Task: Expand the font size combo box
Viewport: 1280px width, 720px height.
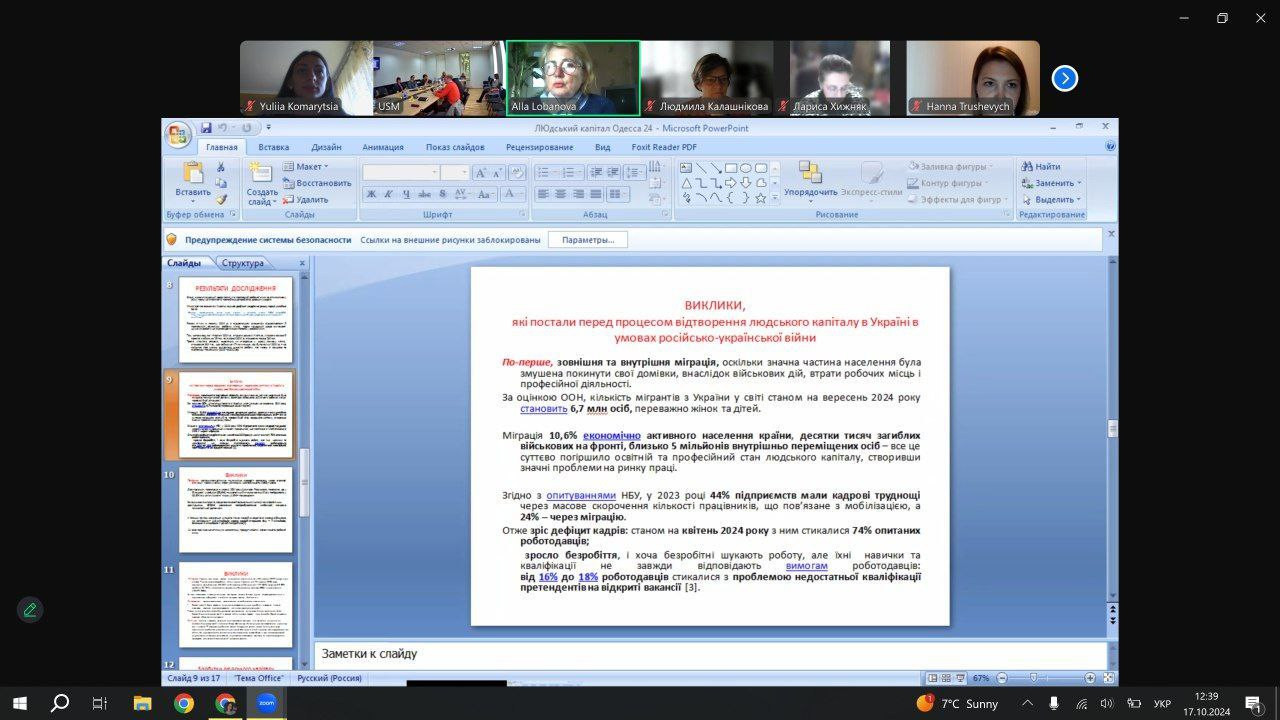Action: (x=464, y=172)
